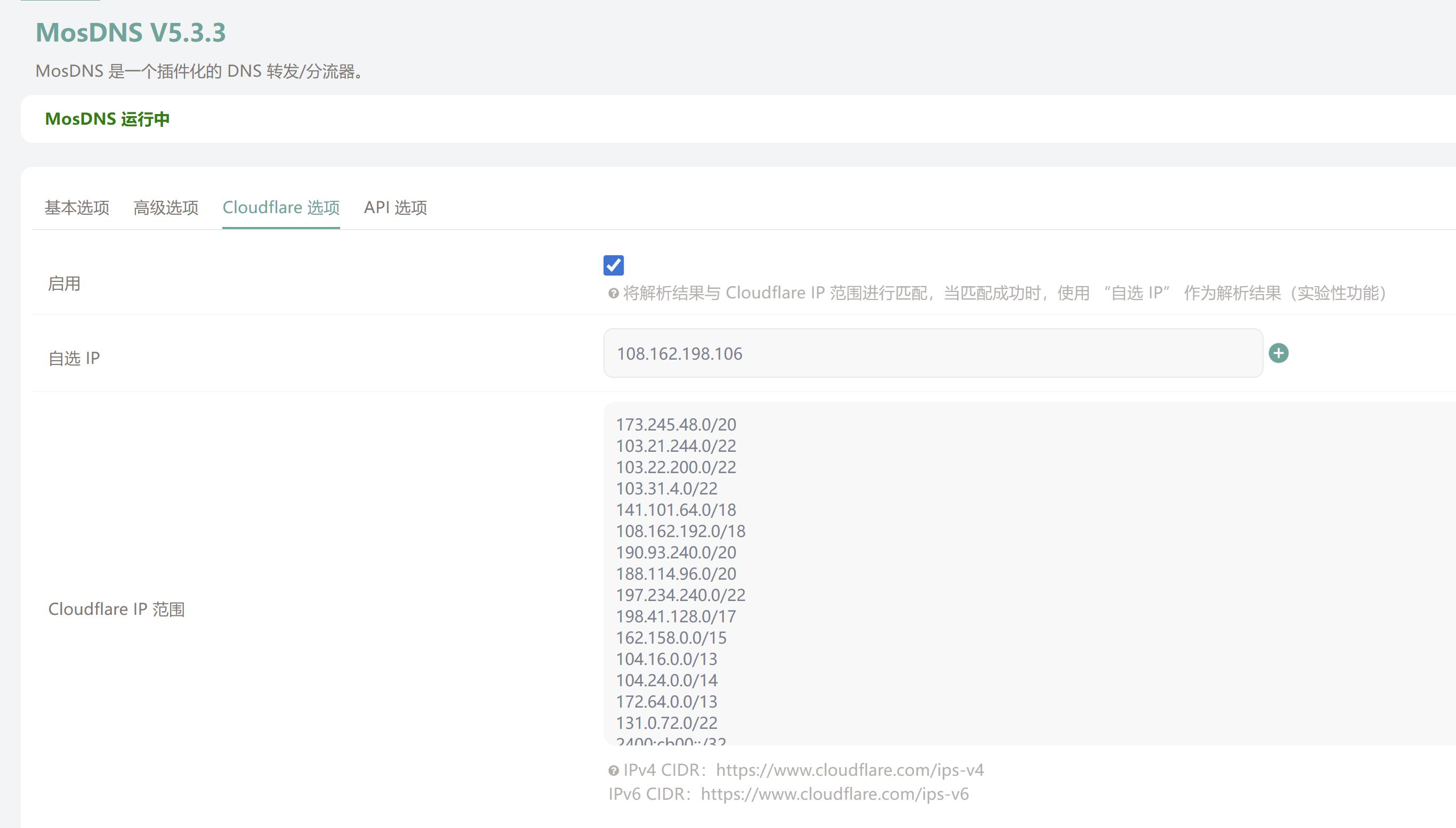
Task: Toggle the 启用 Cloudflare checkbox
Action: tap(613, 265)
